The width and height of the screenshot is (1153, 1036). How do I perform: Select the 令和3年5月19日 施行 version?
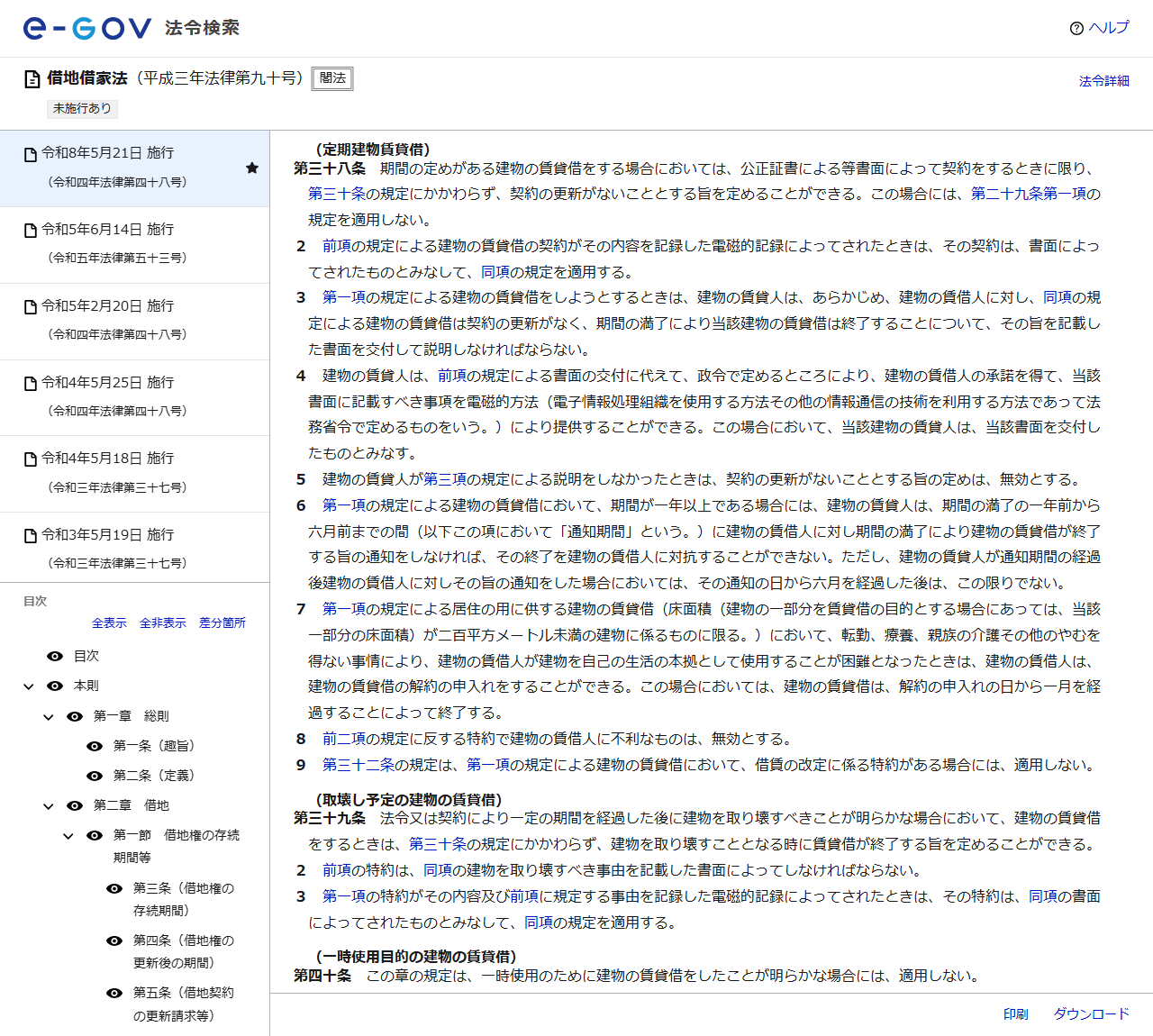[134, 548]
